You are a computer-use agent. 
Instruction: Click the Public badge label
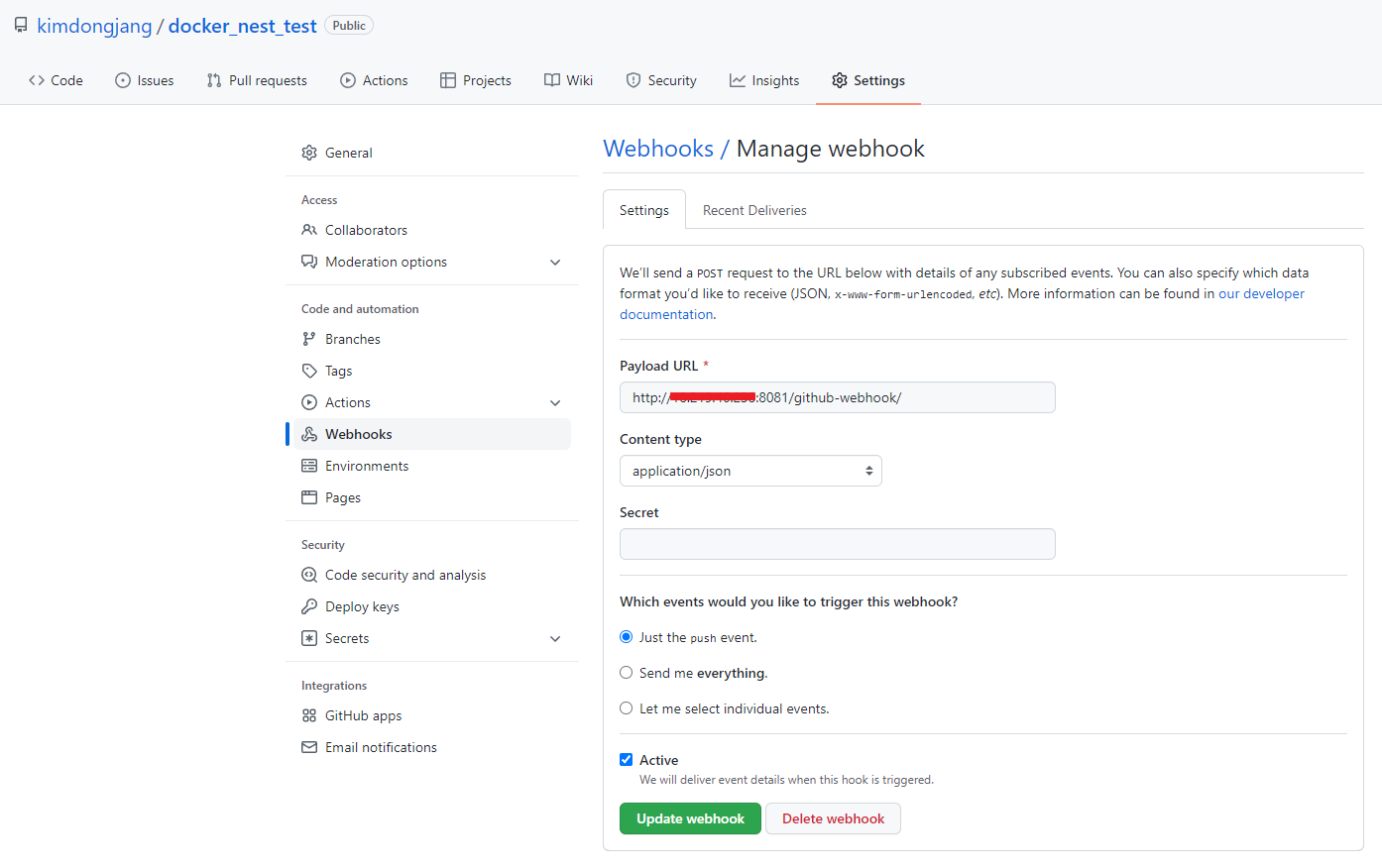[x=349, y=26]
